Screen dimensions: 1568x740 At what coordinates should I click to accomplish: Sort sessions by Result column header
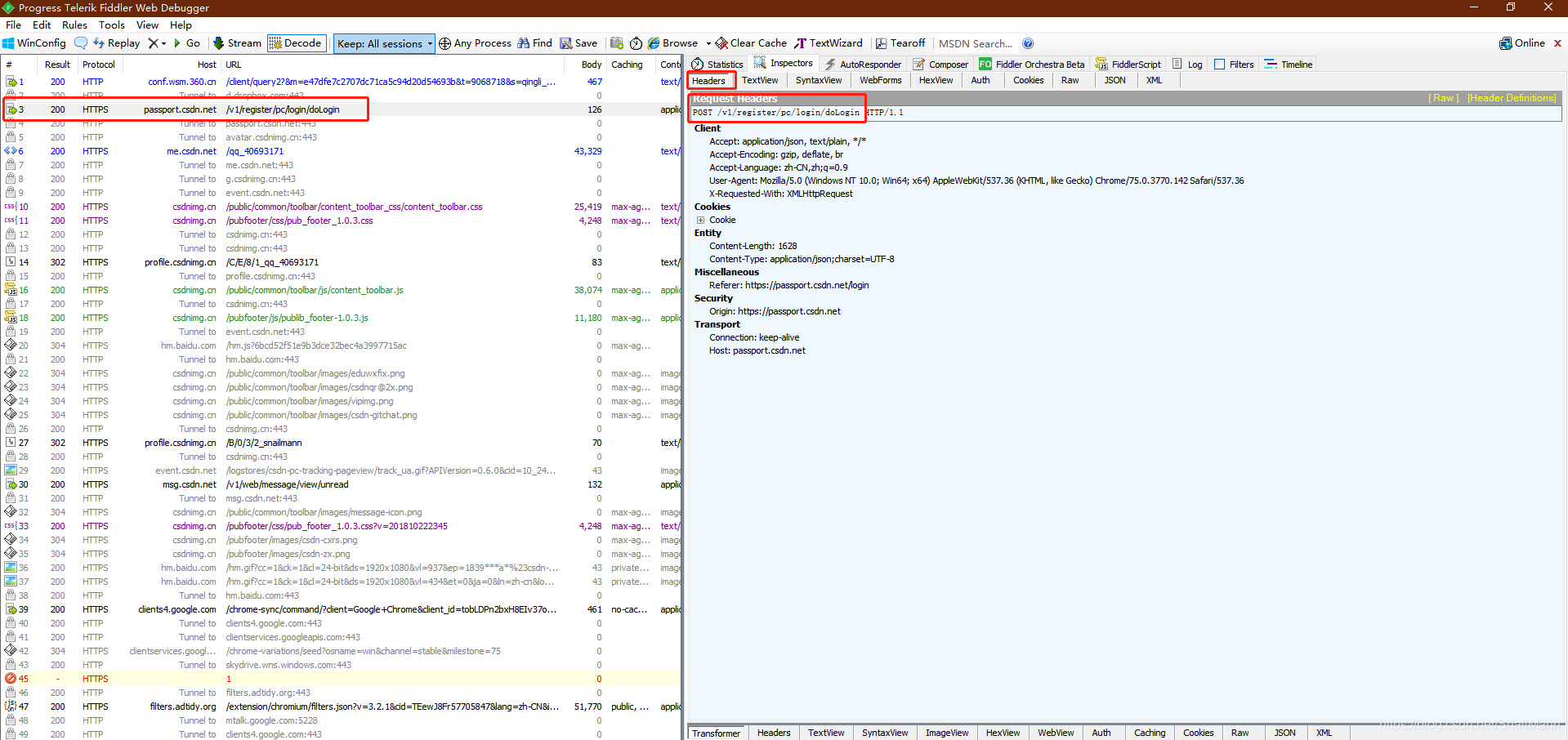[57, 65]
